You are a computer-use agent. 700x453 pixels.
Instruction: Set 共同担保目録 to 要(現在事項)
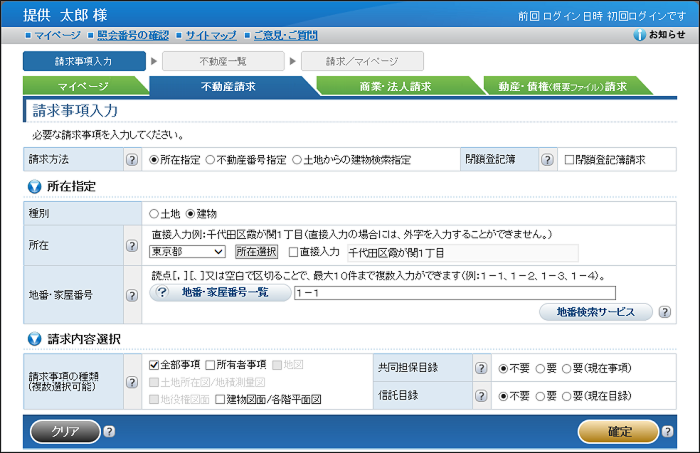(567, 369)
